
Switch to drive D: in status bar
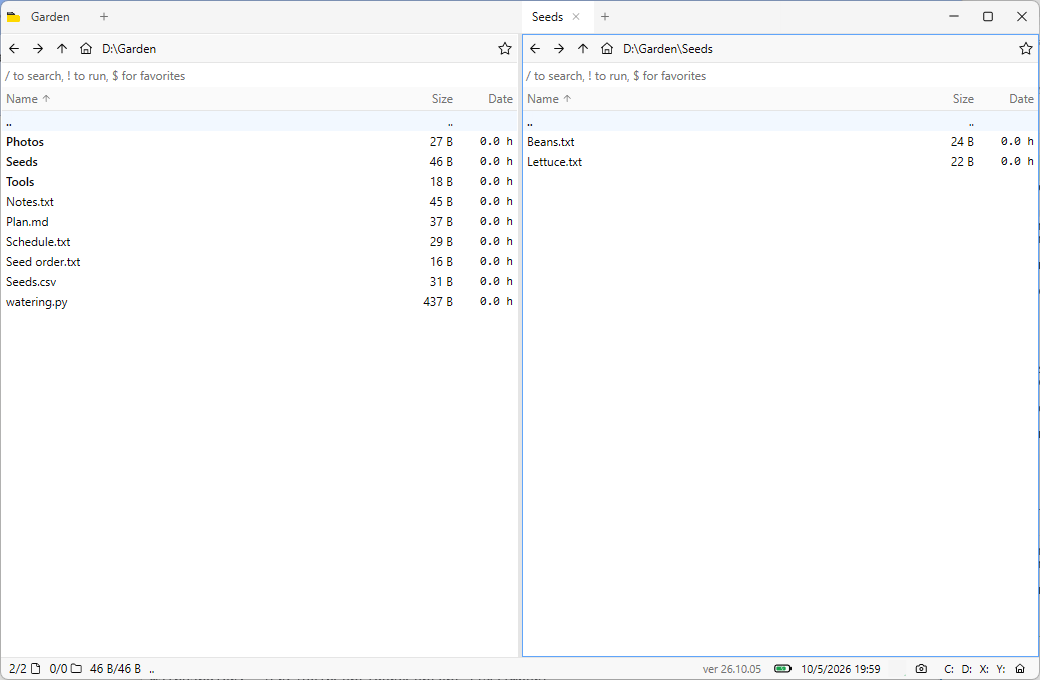point(966,669)
